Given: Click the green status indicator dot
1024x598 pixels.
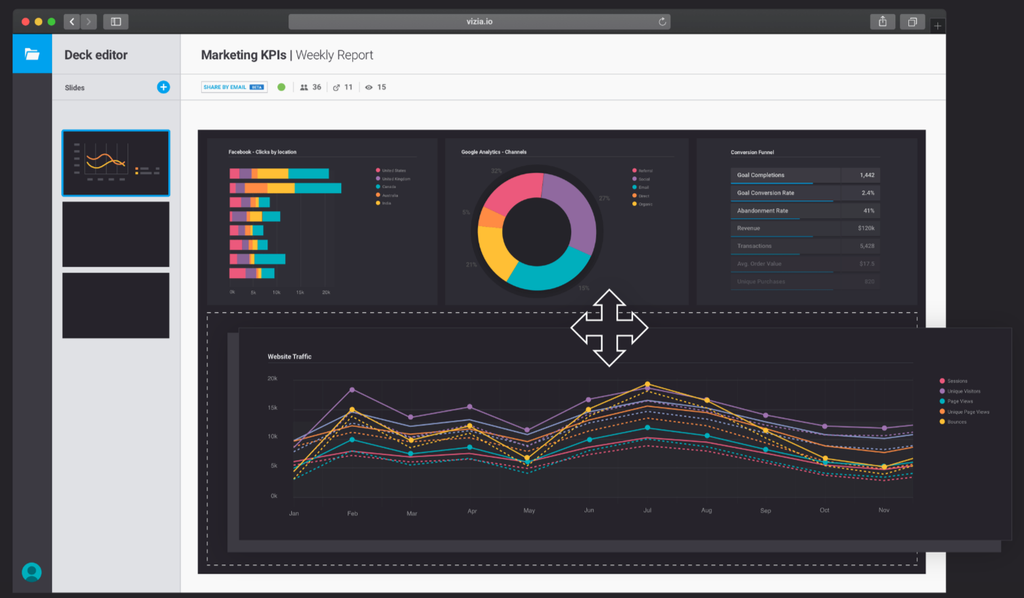Looking at the screenshot, I should coord(281,87).
